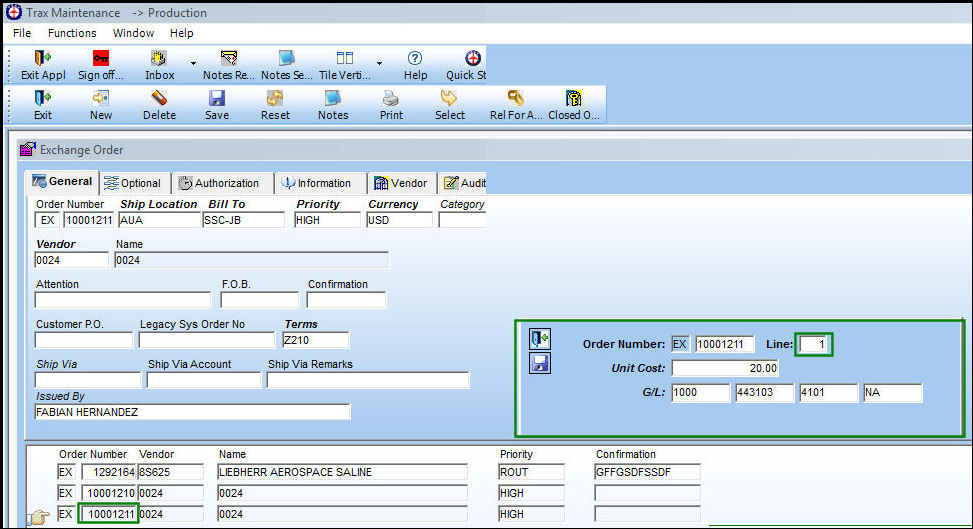Screen dimensions: 973x529
Task: Click the Customer P.O. input field
Action: [x=84, y=340]
